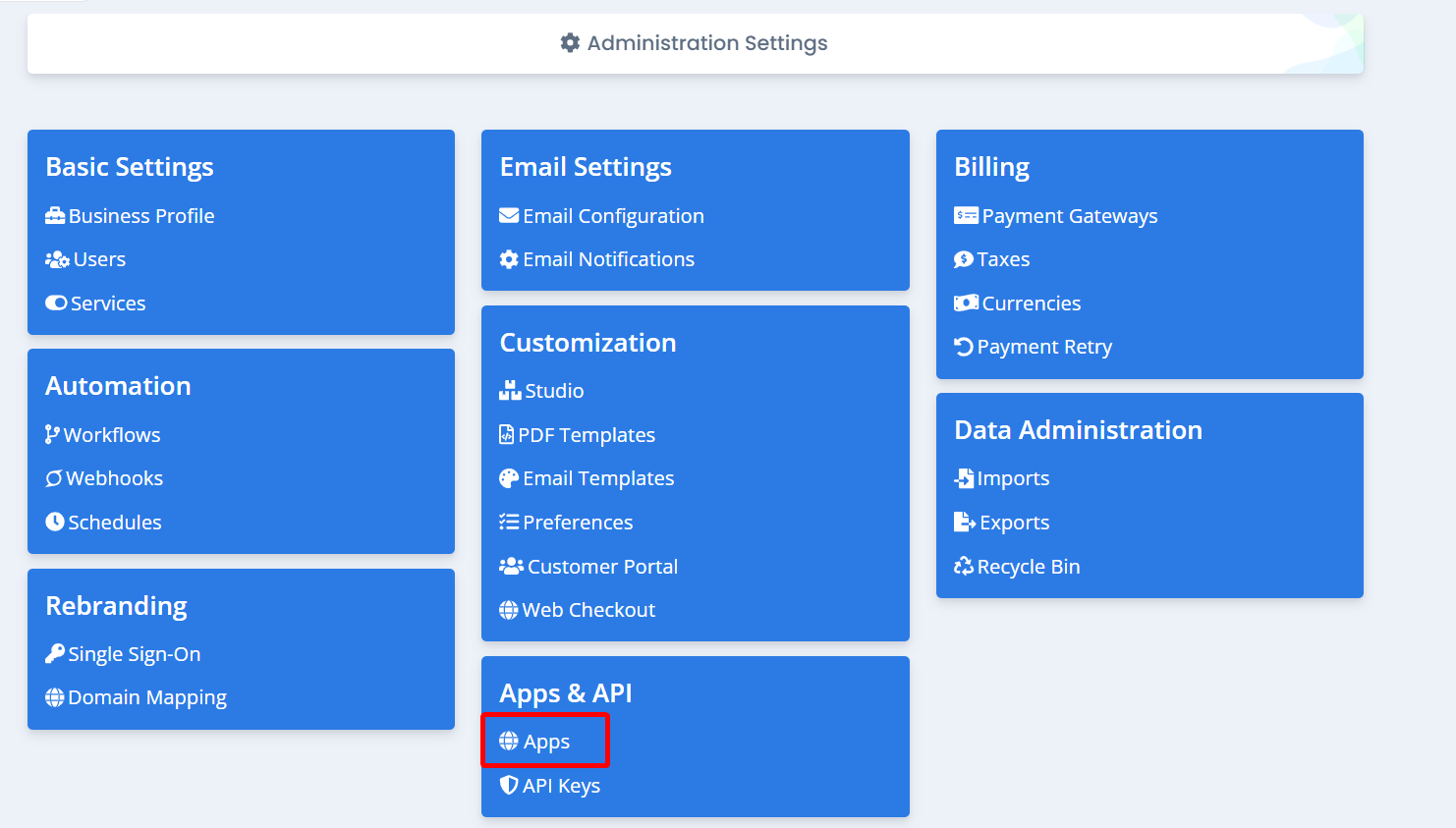Click the Email Templates palette icon
Image resolution: width=1456 pixels, height=828 pixels.
[509, 478]
